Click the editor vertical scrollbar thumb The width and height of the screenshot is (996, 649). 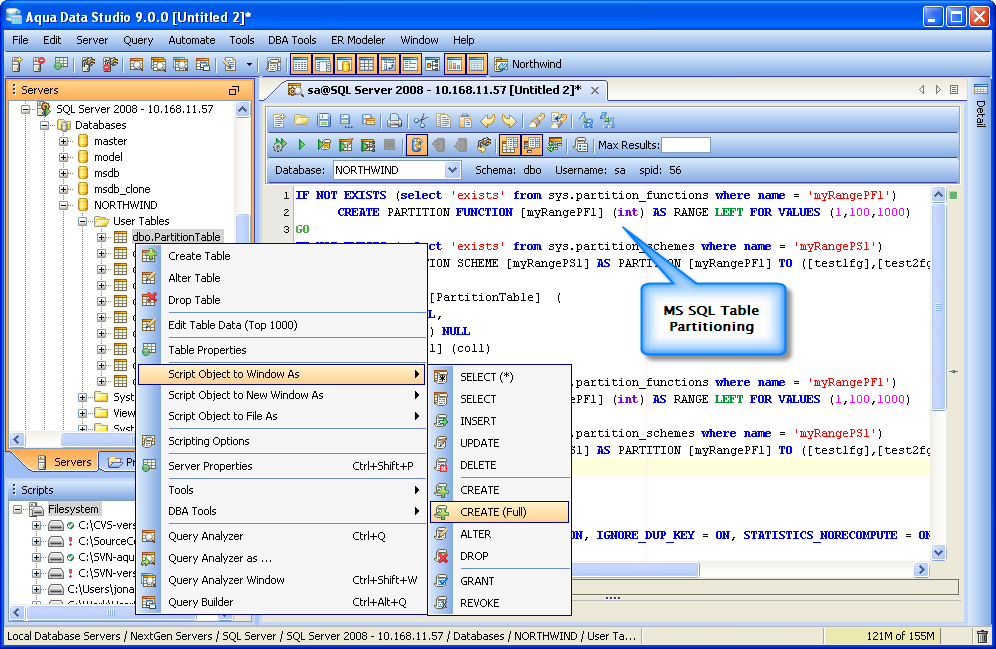coord(938,307)
